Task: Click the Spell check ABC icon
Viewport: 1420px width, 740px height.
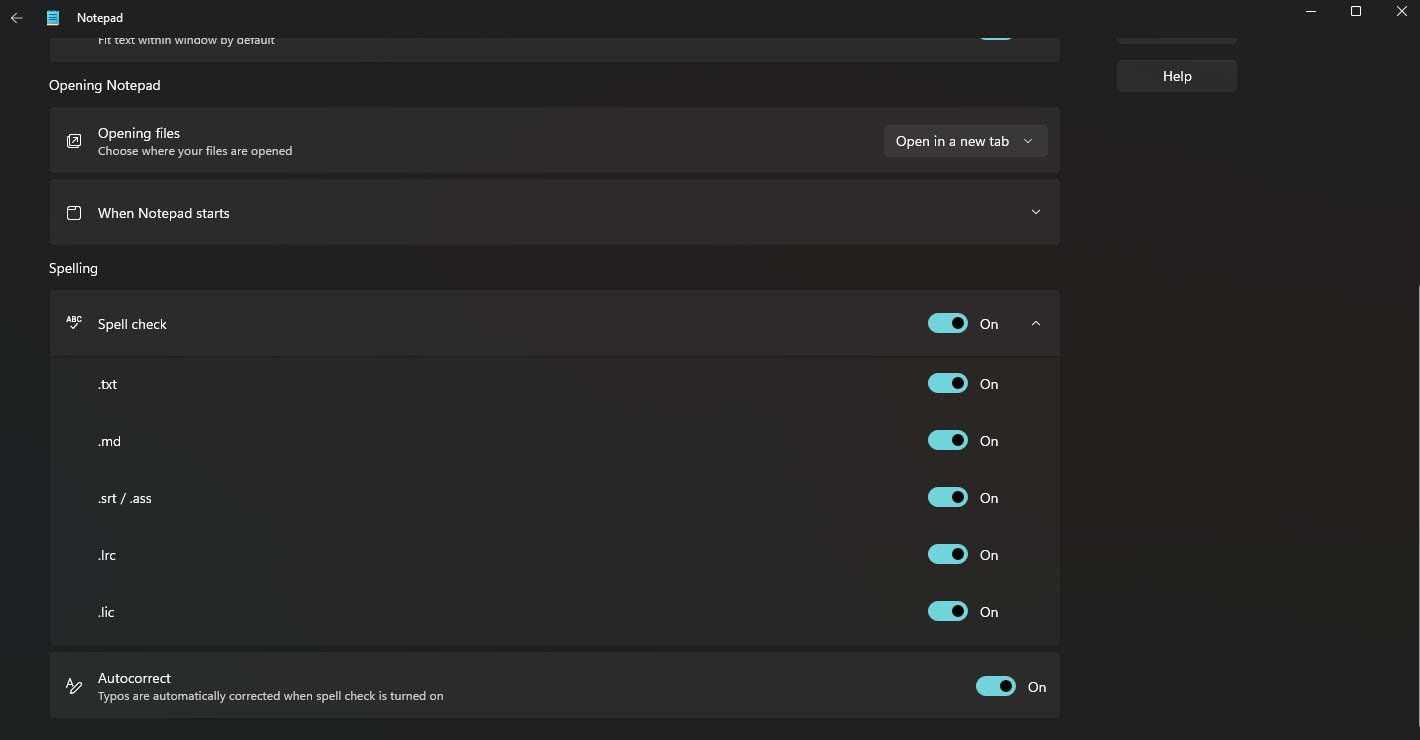Action: (74, 323)
